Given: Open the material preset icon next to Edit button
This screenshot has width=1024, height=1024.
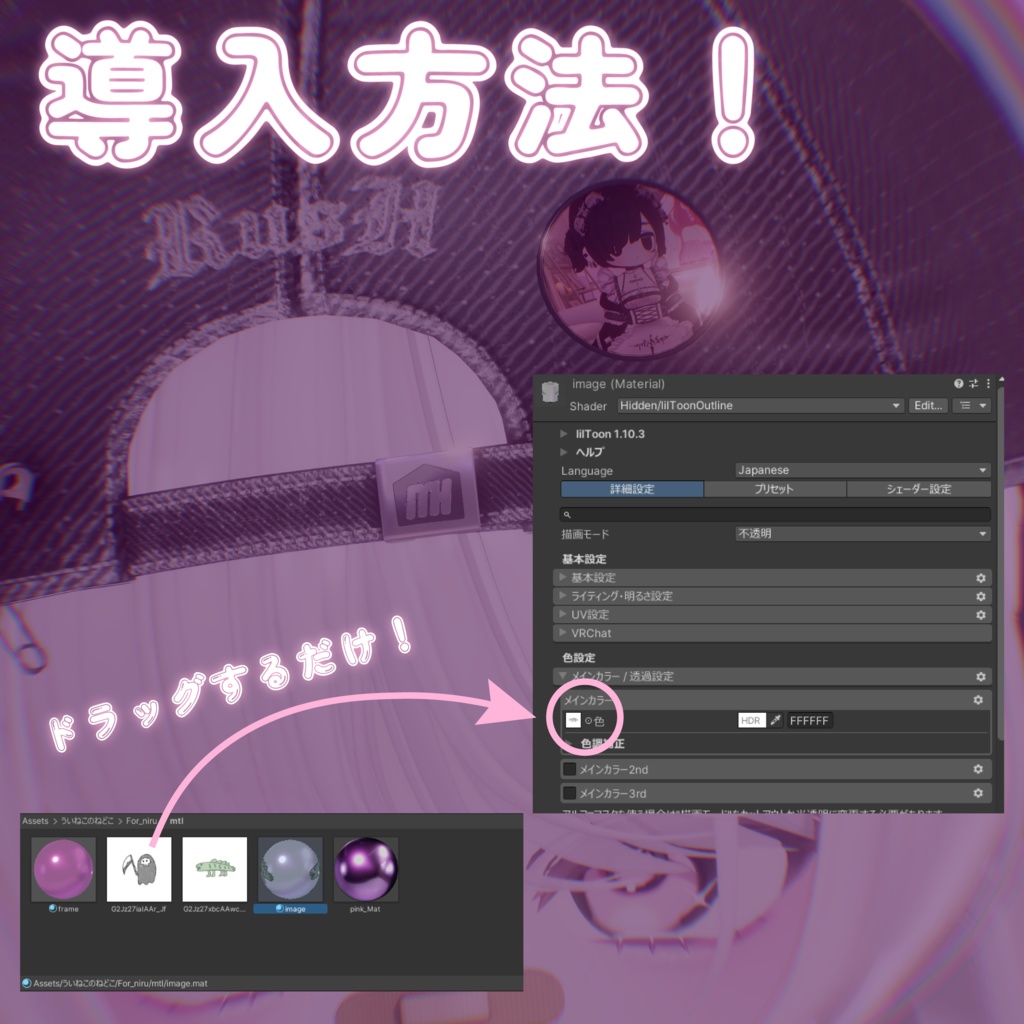Looking at the screenshot, I should 971,405.
